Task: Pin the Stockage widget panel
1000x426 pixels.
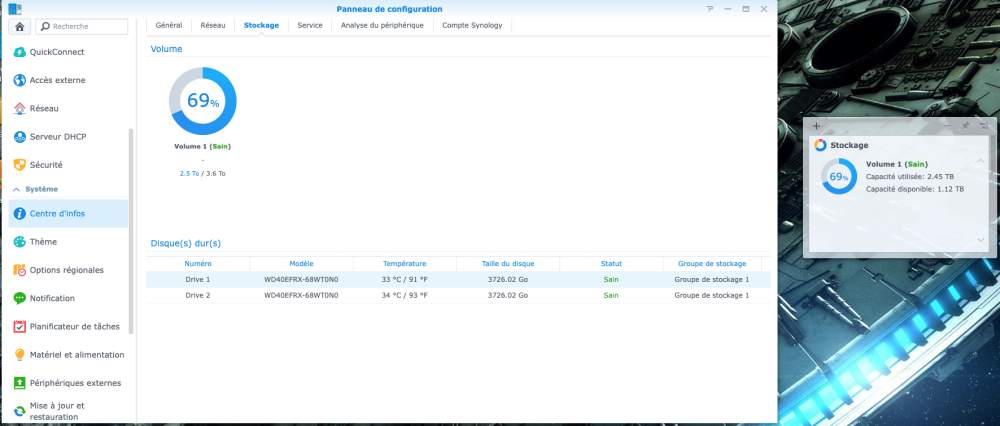Action: 965,126
